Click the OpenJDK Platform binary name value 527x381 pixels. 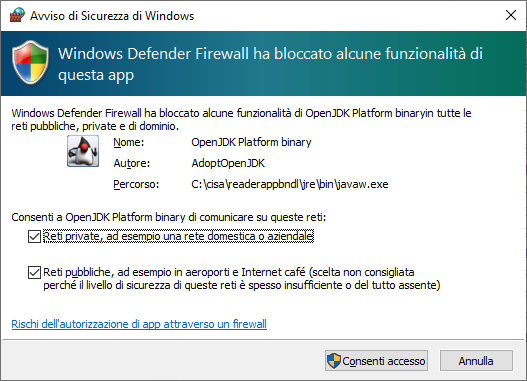tap(251, 142)
